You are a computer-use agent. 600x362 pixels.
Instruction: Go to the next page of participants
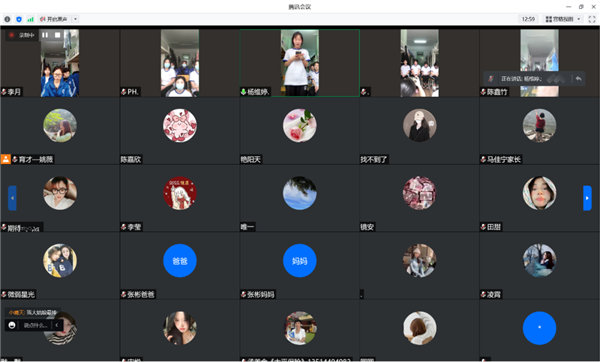tap(587, 198)
